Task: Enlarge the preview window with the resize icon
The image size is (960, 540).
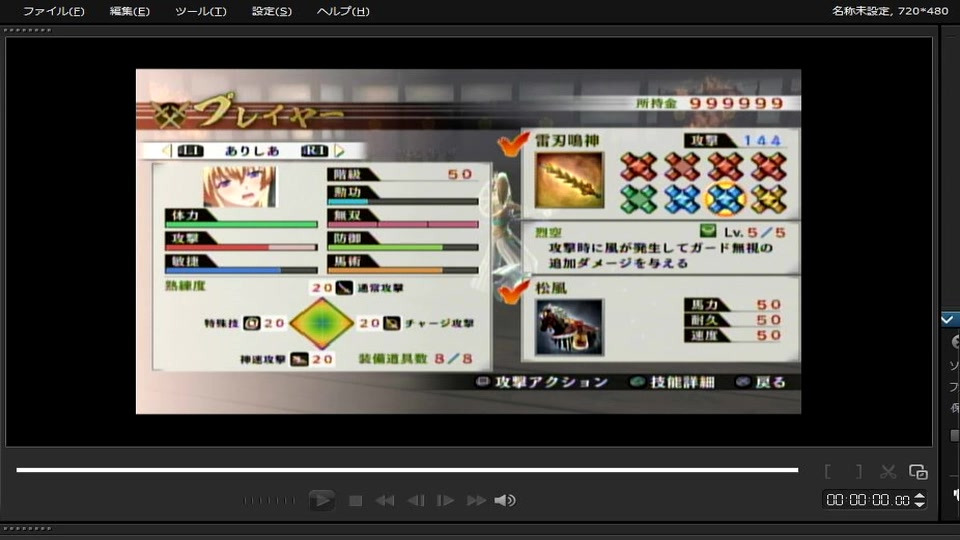Action: tap(918, 471)
